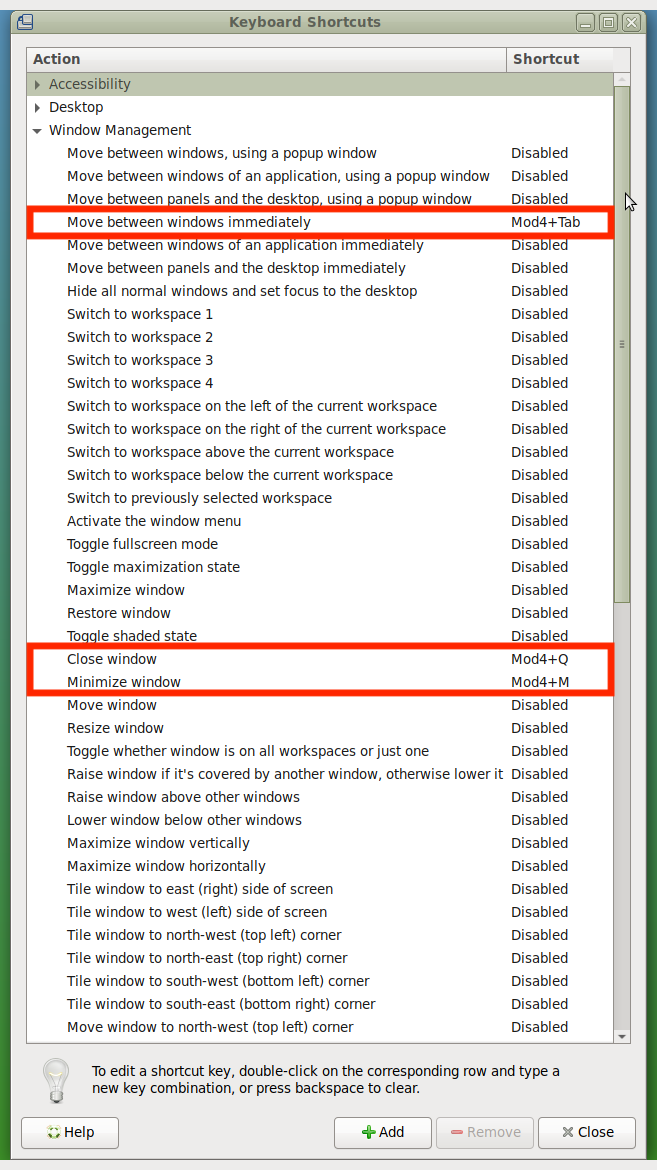Click the Action column header
The image size is (657, 1170).
click(x=266, y=59)
